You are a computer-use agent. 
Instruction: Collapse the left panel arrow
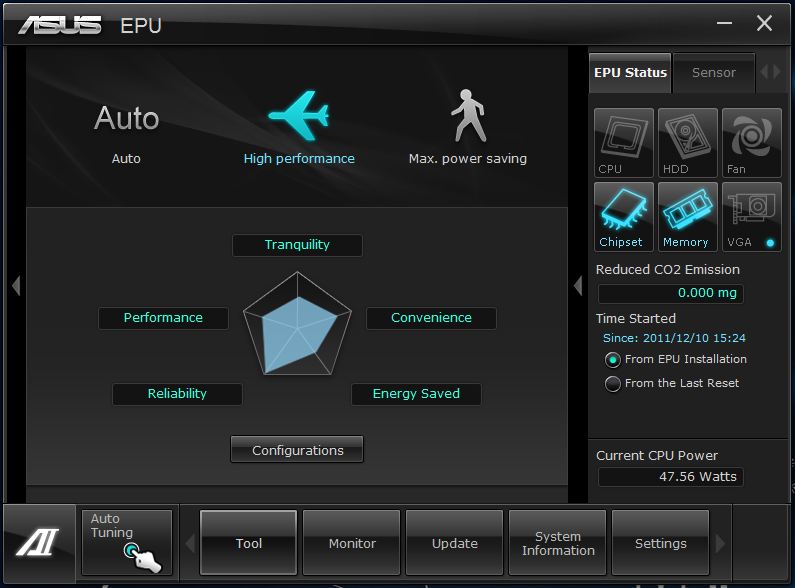pos(16,286)
